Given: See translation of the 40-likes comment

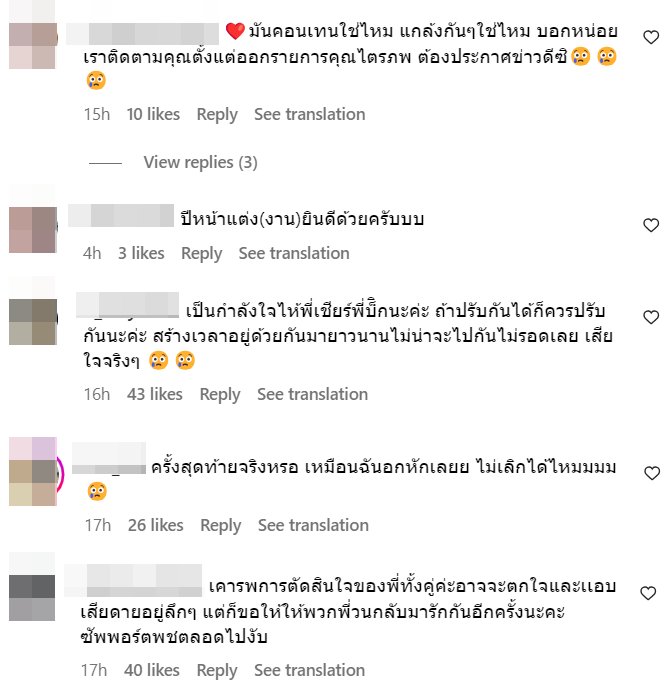Looking at the screenshot, I should click(x=310, y=671).
